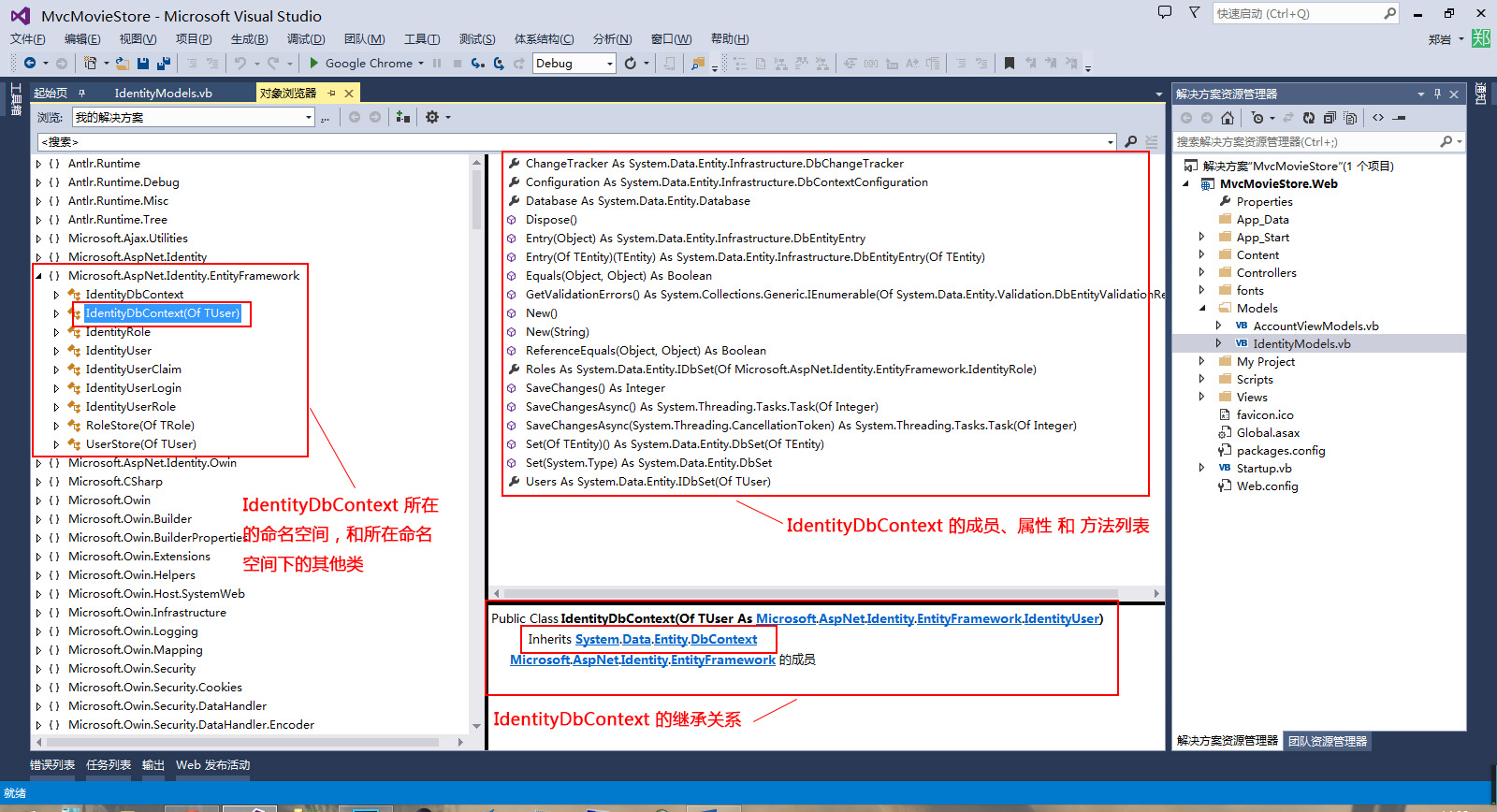Follow the System.Data.Entity.DbContext link
Image resolution: width=1497 pixels, height=812 pixels.
pyautogui.click(x=666, y=639)
